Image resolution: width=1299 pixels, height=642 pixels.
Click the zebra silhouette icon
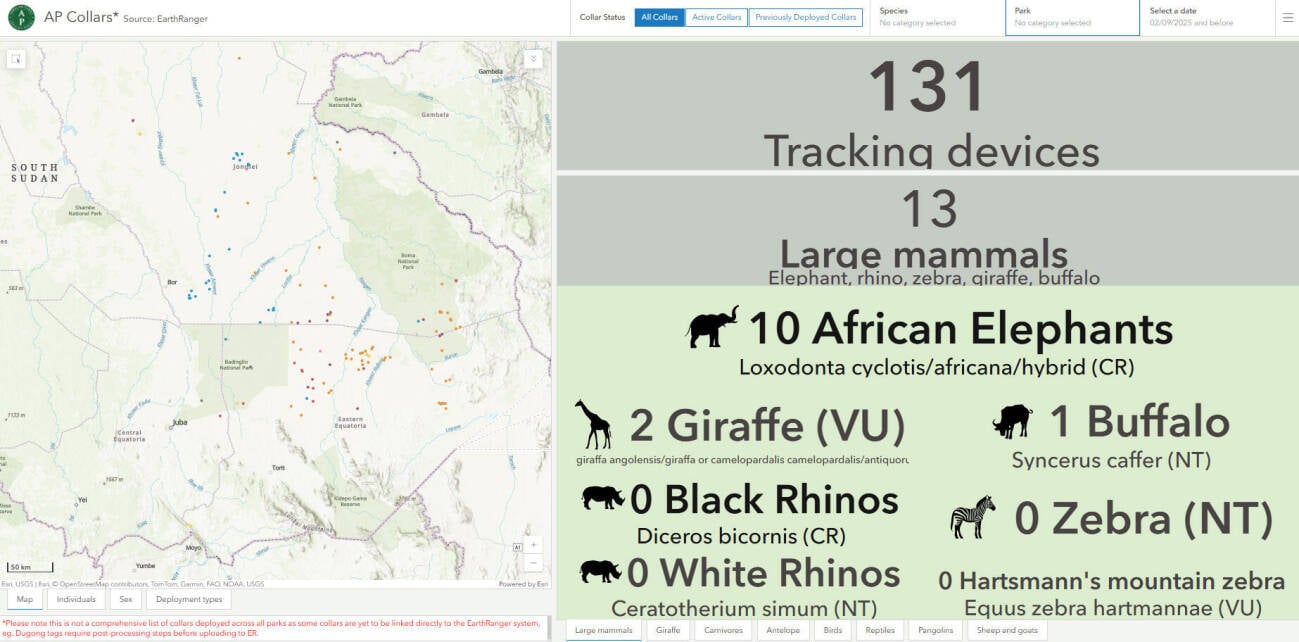972,517
